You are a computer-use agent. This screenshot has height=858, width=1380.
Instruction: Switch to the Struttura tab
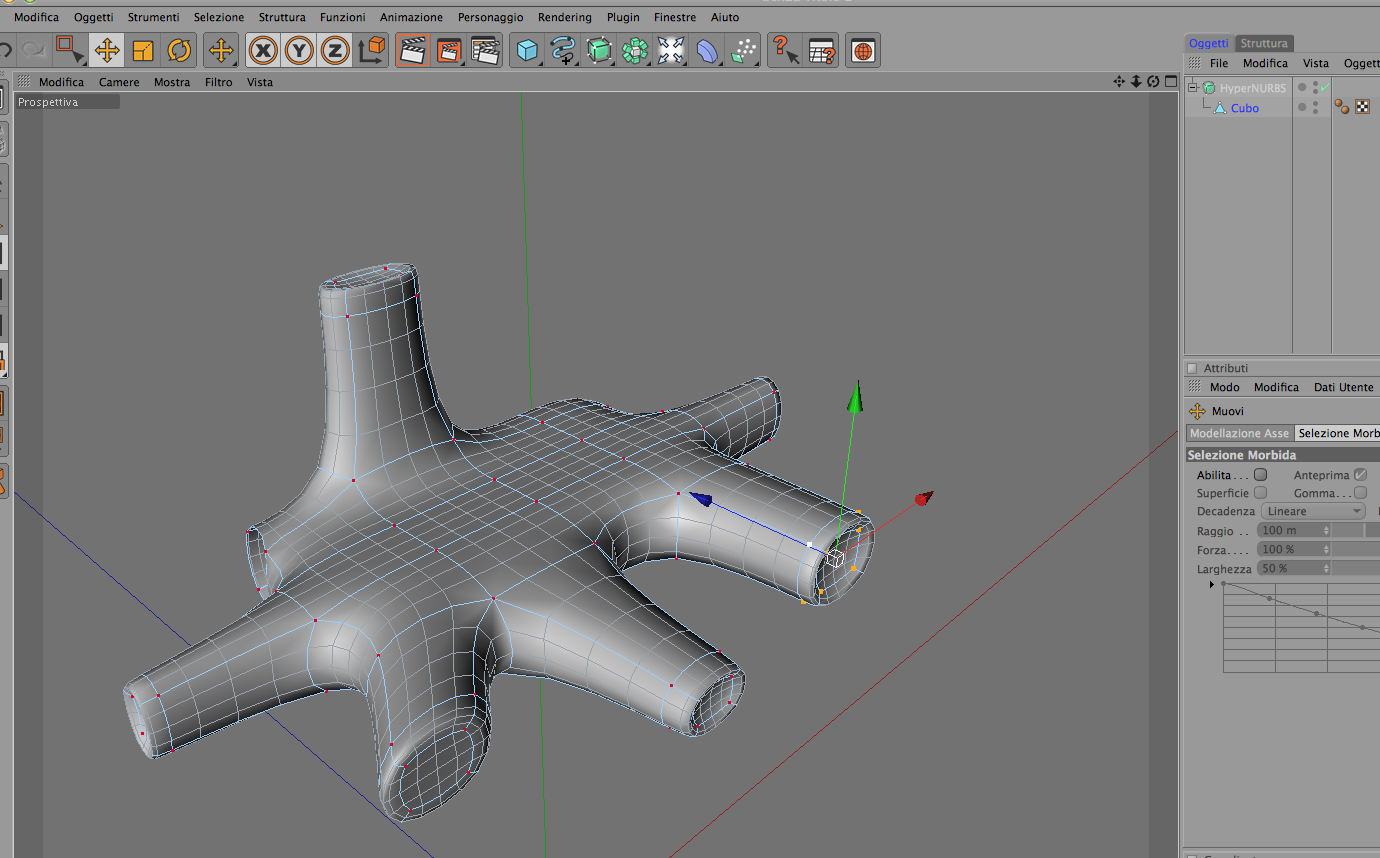pos(1264,43)
